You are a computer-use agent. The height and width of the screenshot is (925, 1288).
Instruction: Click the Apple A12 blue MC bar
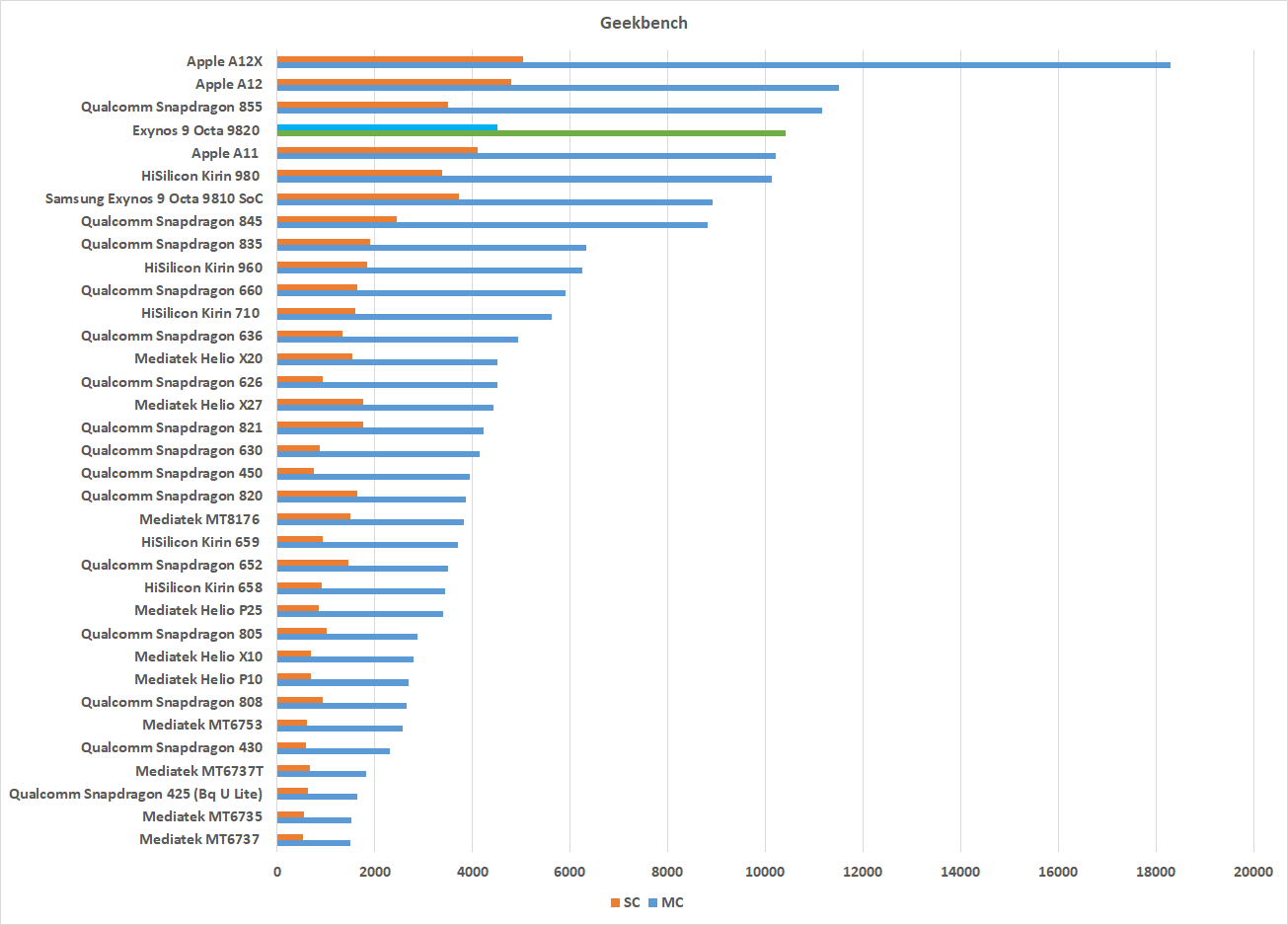click(x=558, y=88)
